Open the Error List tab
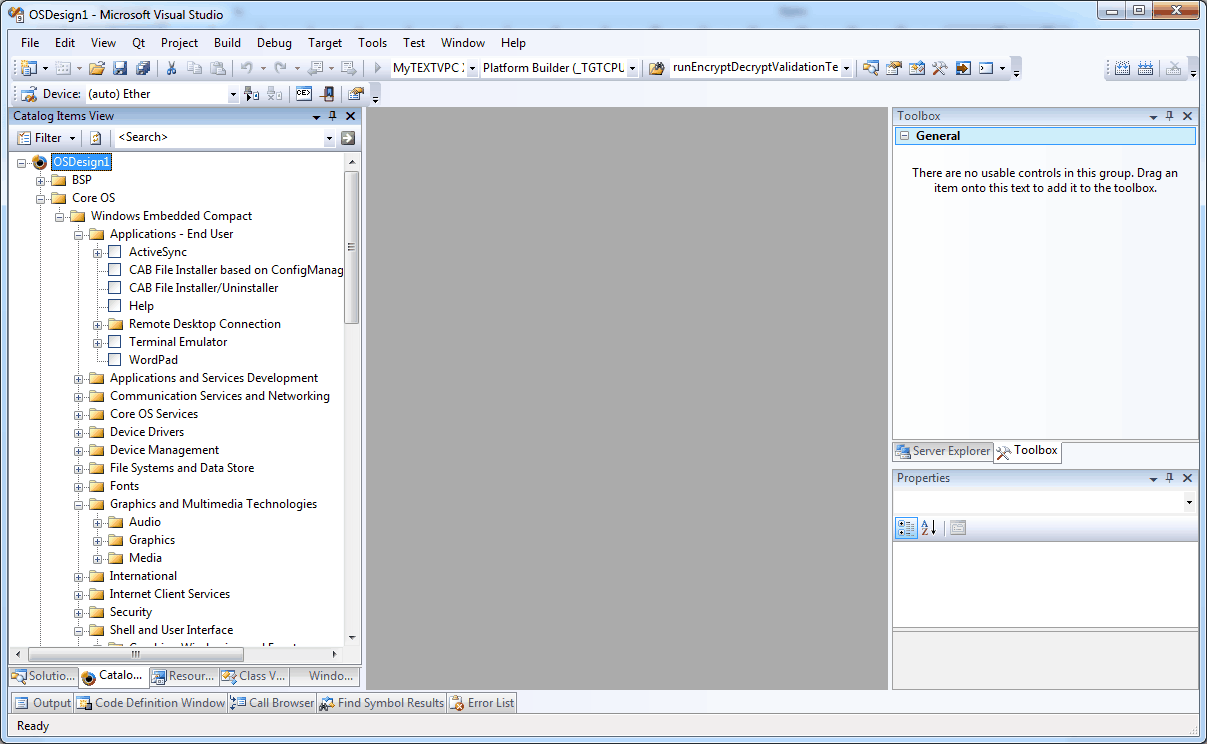Screen dimensions: 1207x744 (482, 703)
